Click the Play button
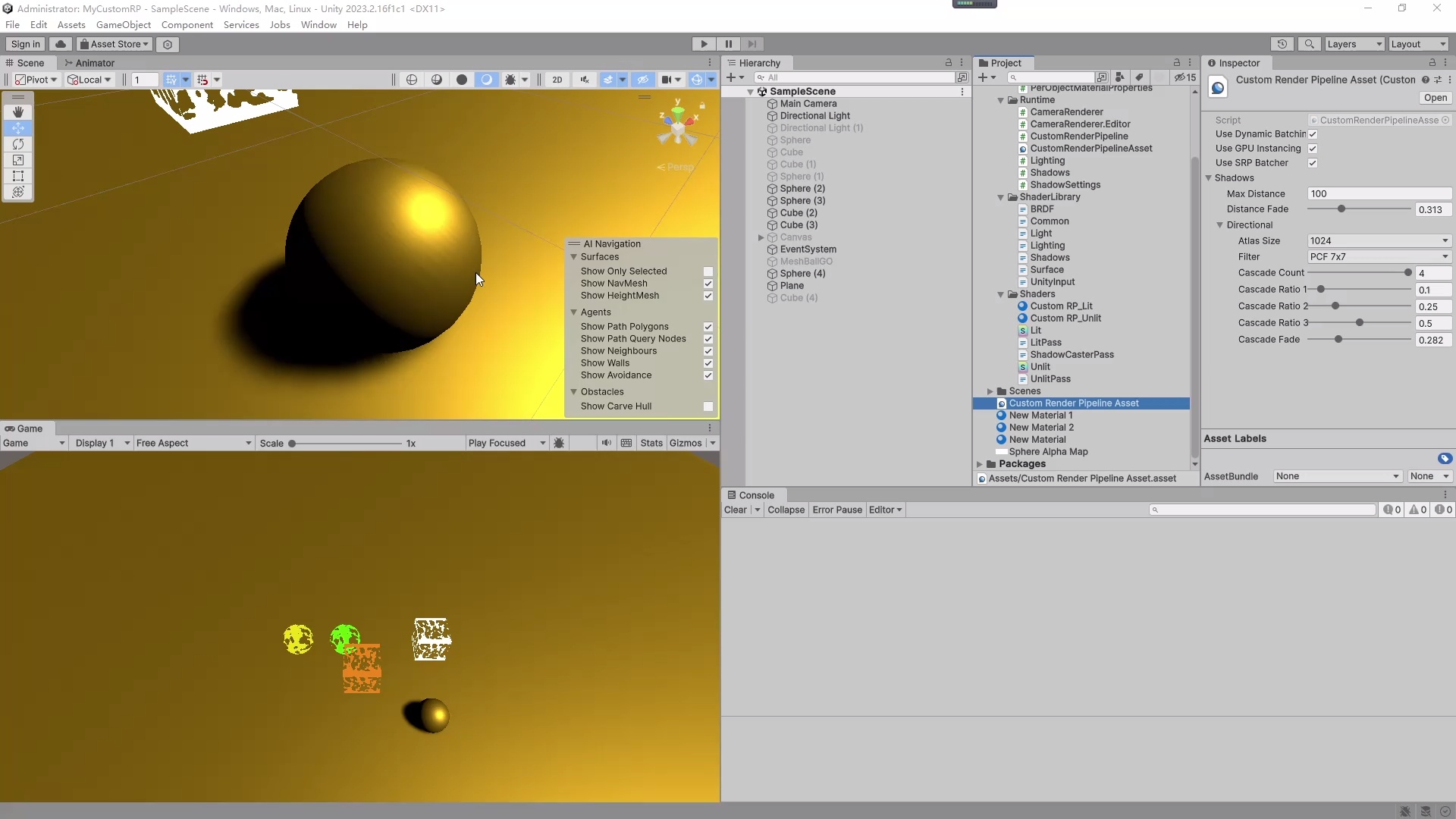The image size is (1456, 819). pyautogui.click(x=704, y=44)
